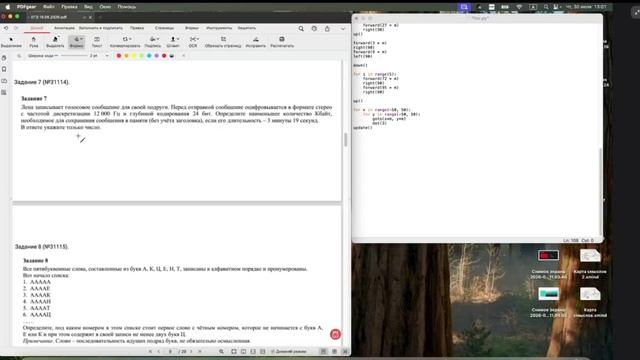Open the Подпись signature dropdown
This screenshot has height=360, width=640.
pos(153,42)
